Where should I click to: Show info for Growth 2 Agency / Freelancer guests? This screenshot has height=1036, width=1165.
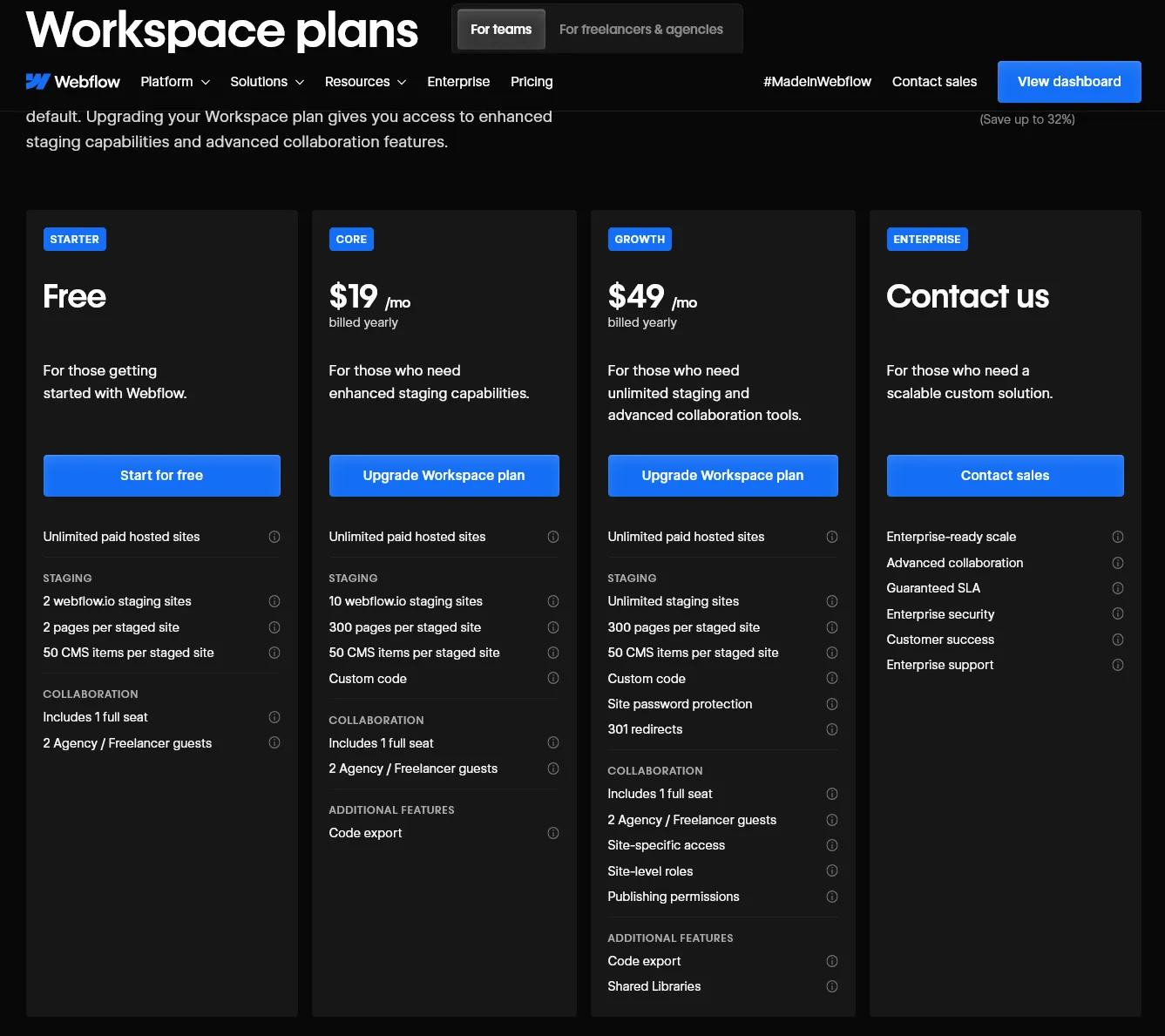832,820
